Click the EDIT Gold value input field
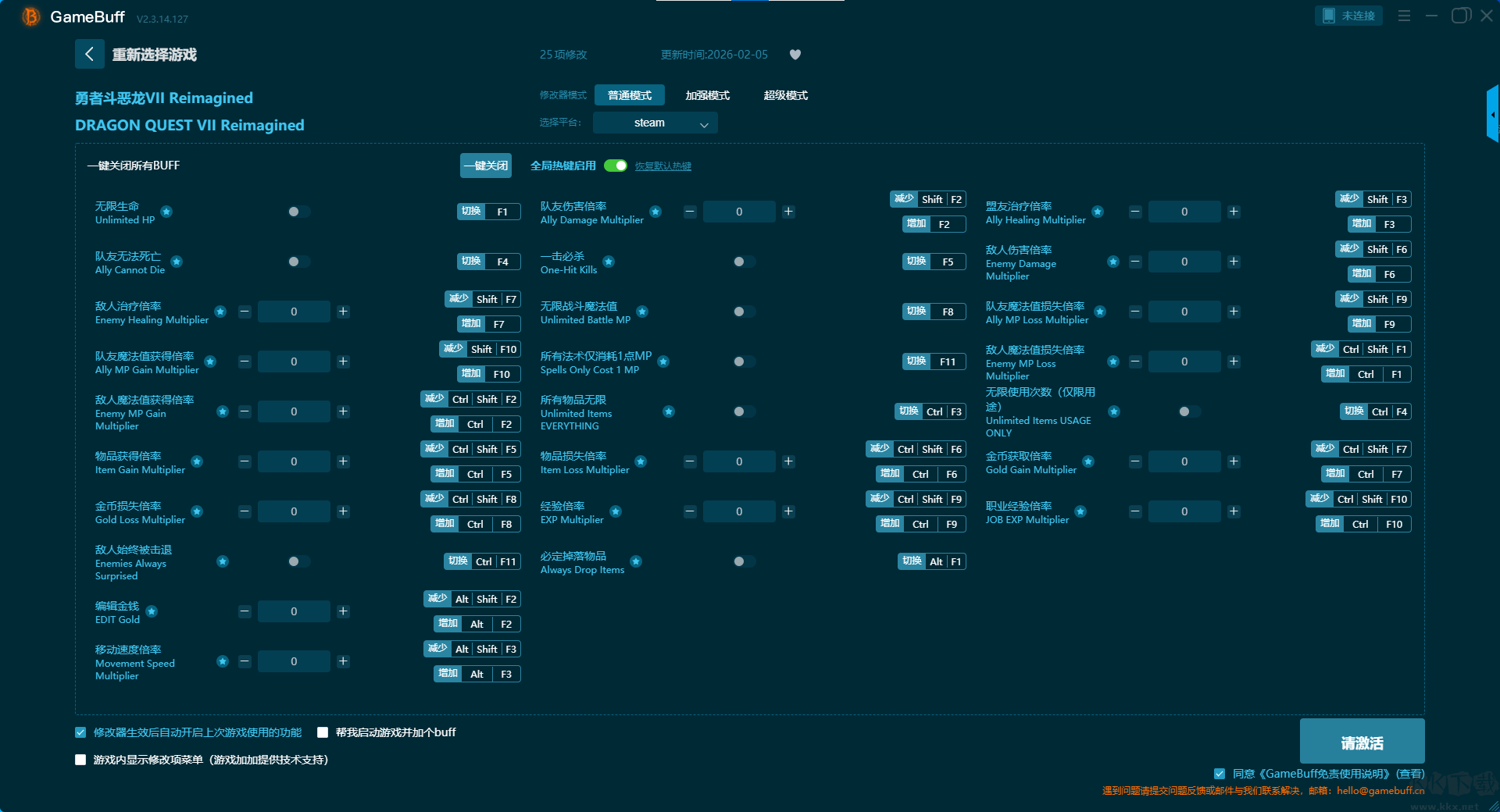1500x812 pixels. [294, 611]
